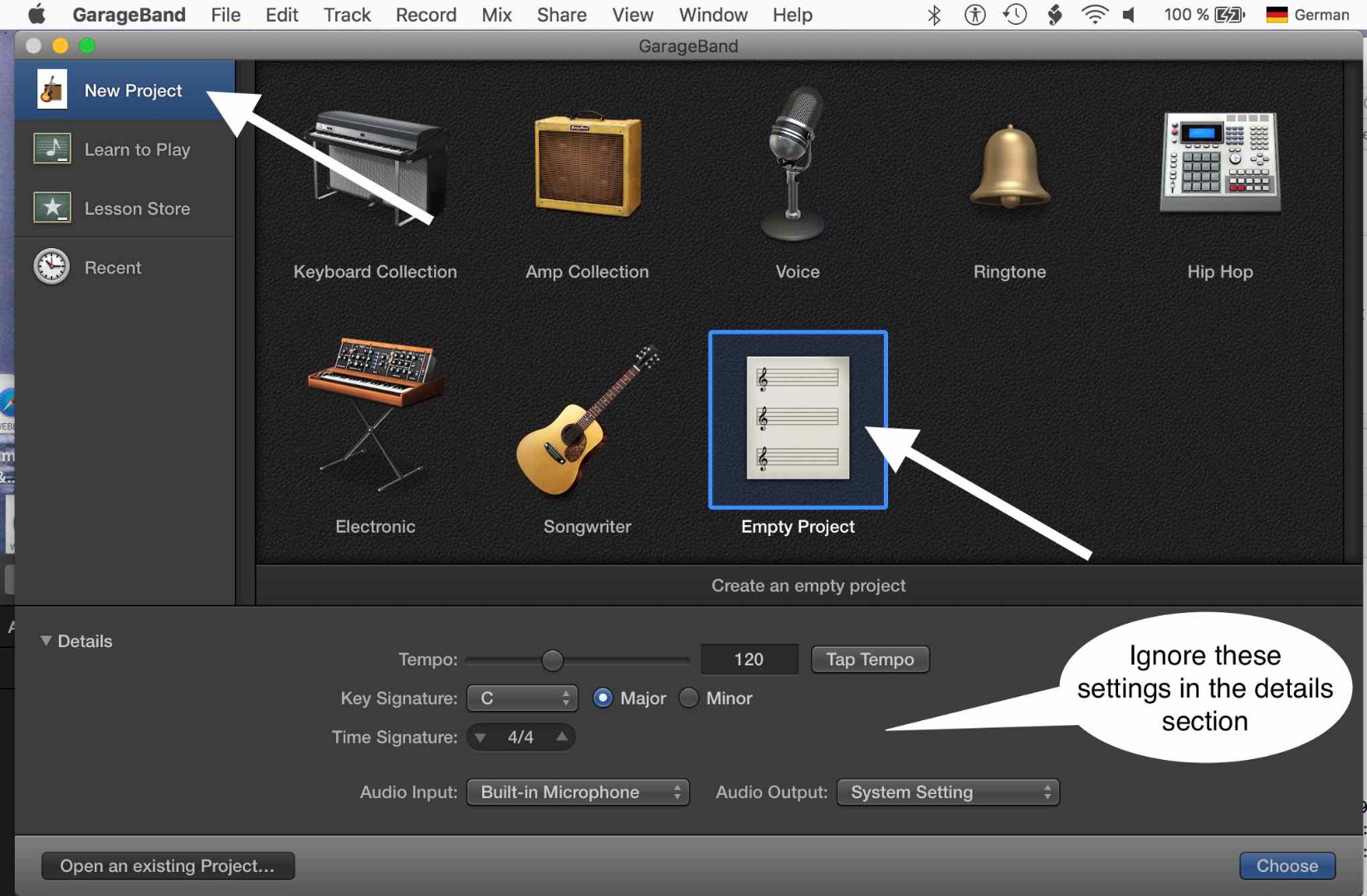Open the German input source flag
Viewport: 1367px width, 896px height.
click(x=1277, y=15)
